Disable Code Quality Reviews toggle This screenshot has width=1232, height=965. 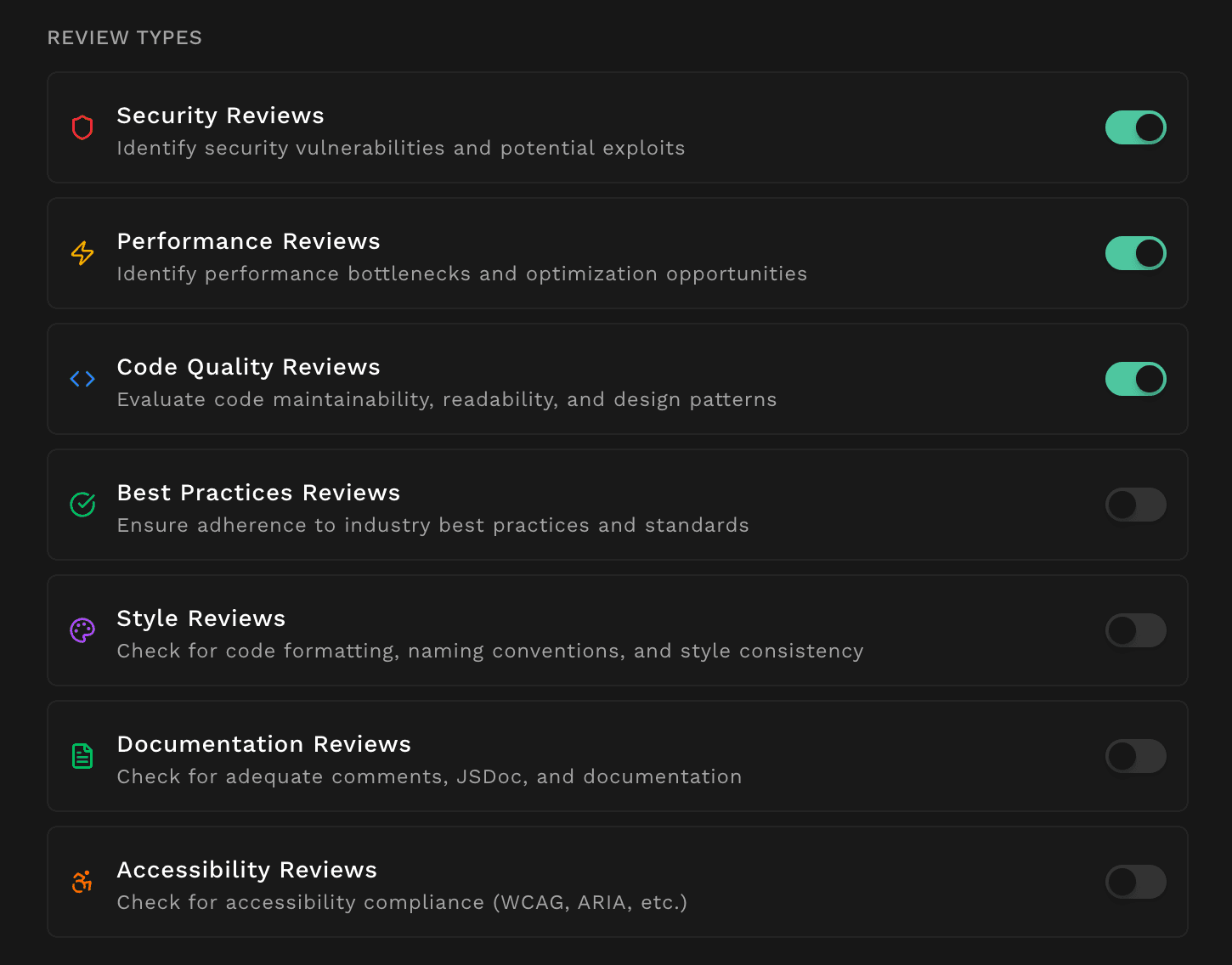[1136, 379]
